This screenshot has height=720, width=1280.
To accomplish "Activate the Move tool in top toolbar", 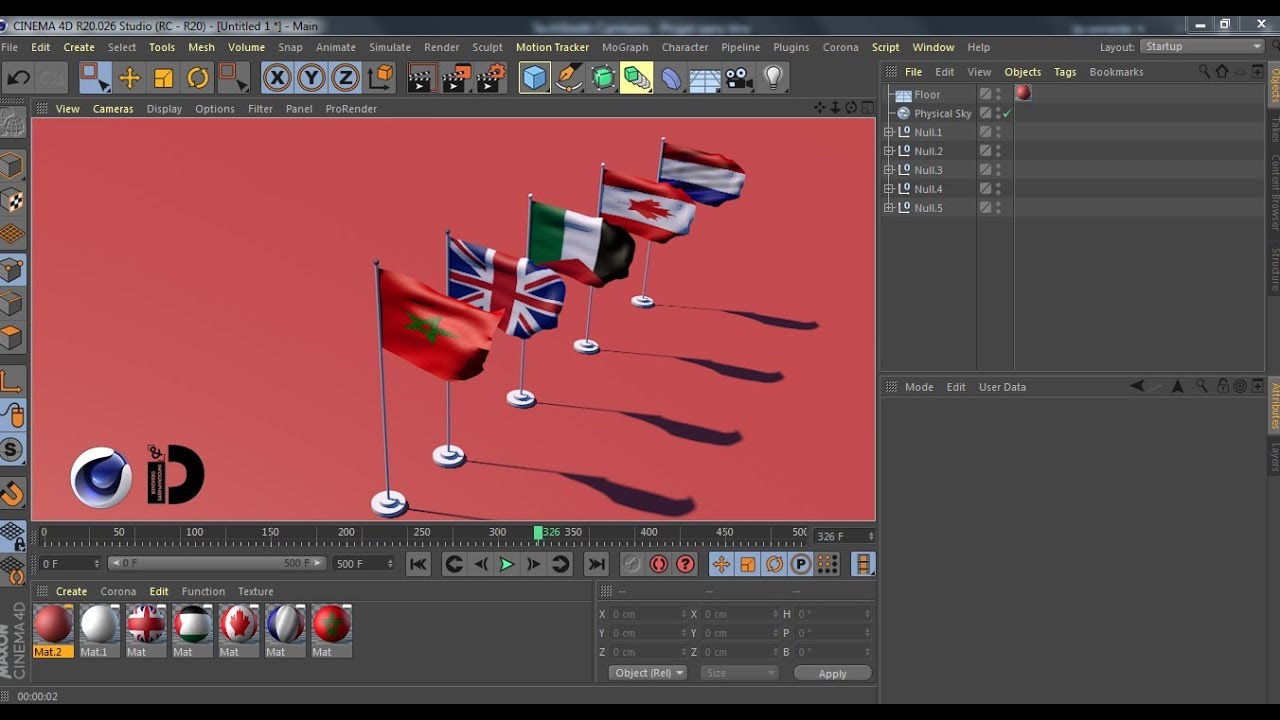I will (x=129, y=77).
